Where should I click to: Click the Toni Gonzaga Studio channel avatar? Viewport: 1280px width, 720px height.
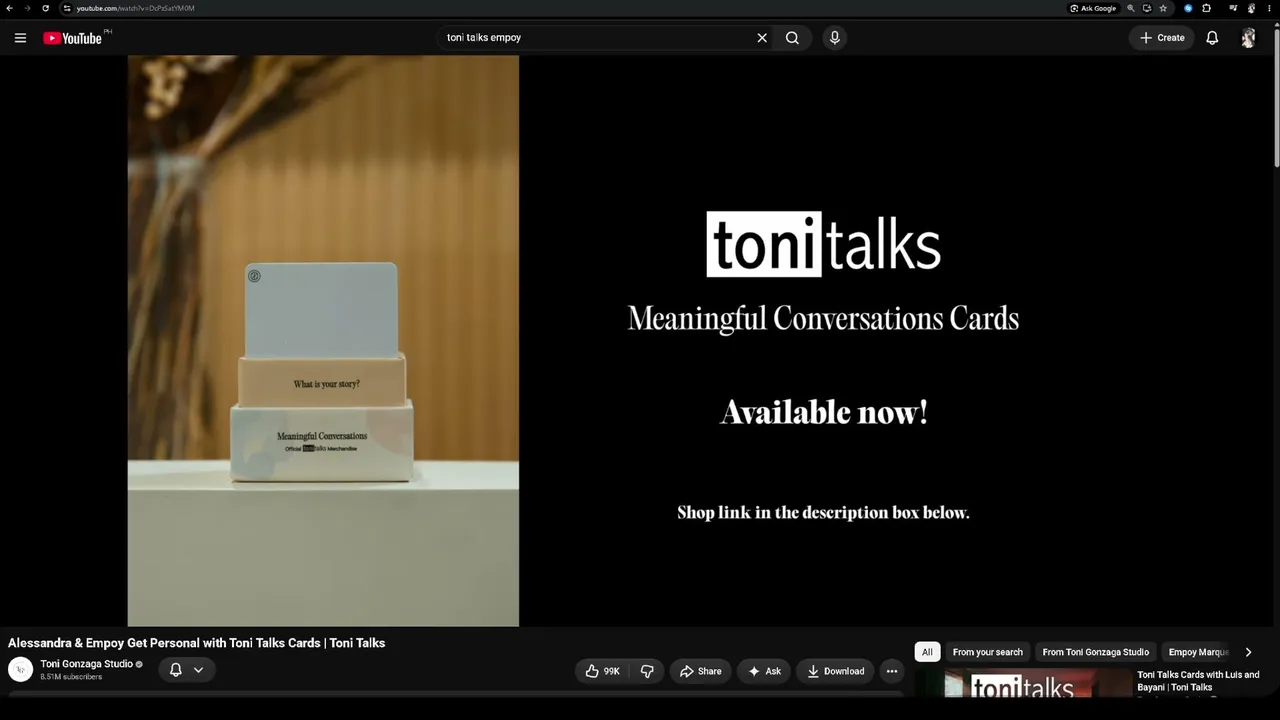pyautogui.click(x=20, y=669)
